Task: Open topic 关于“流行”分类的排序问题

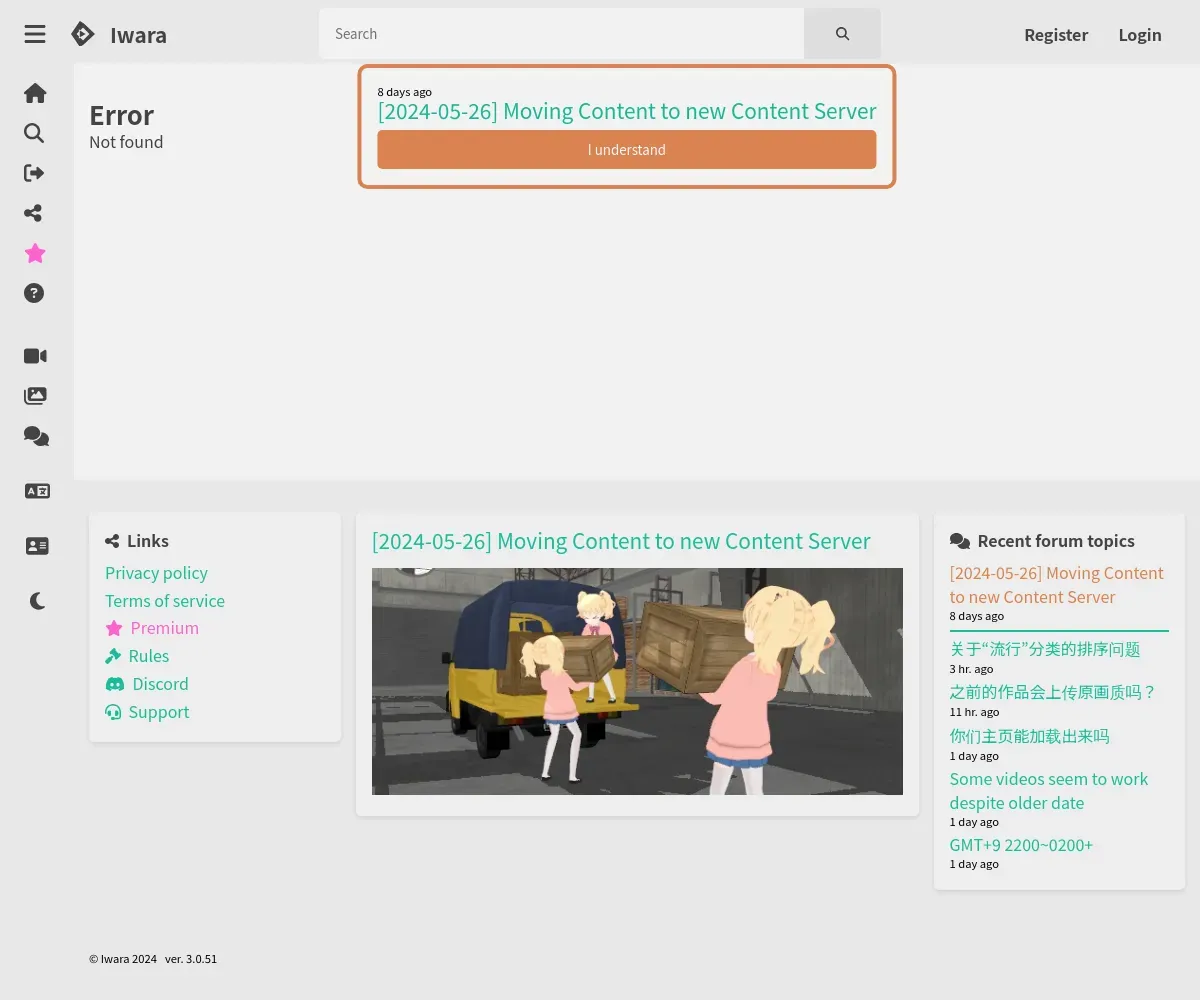Action: tap(1045, 649)
